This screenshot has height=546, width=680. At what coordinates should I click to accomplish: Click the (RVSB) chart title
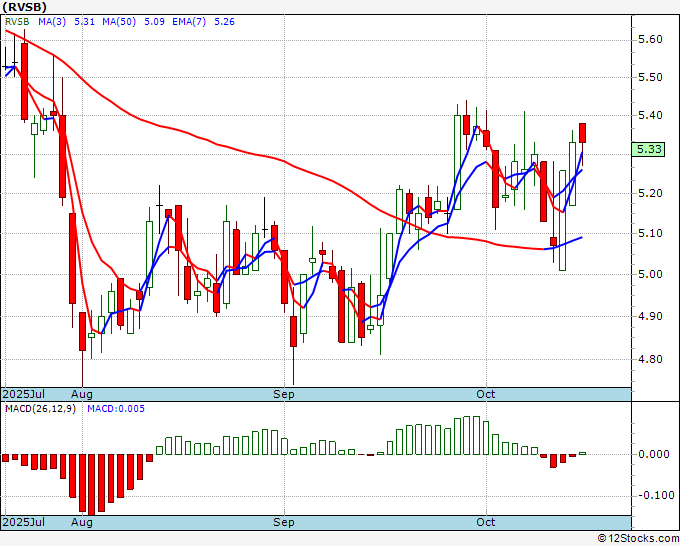(24, 7)
